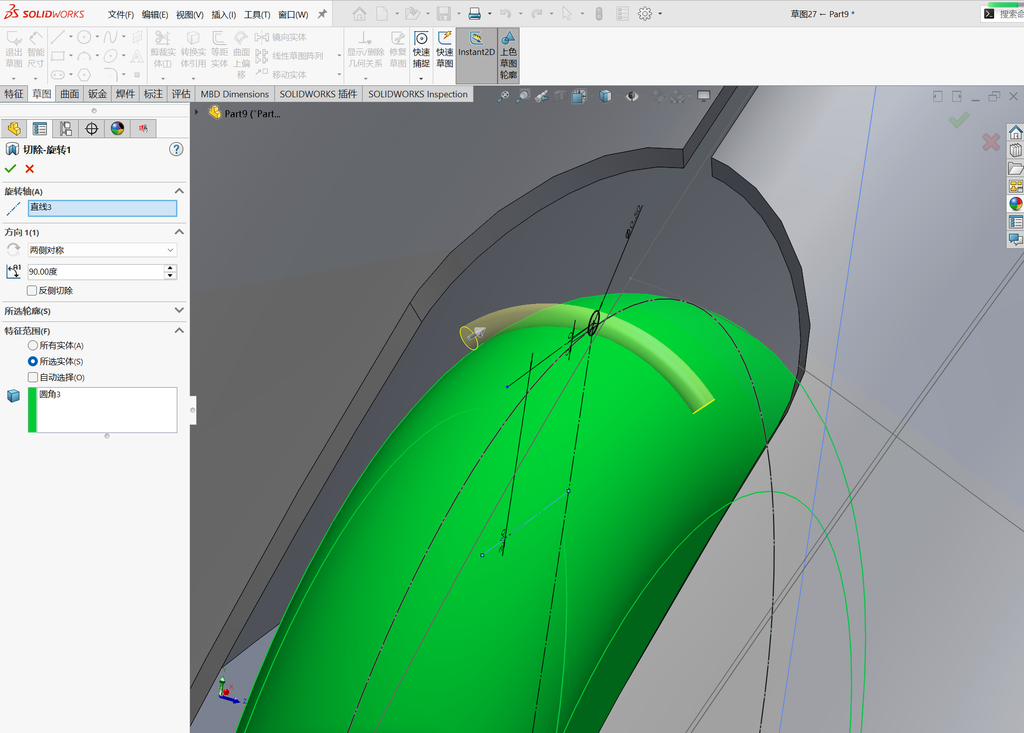Open Hide/Show Items eye icon

[x=632, y=97]
